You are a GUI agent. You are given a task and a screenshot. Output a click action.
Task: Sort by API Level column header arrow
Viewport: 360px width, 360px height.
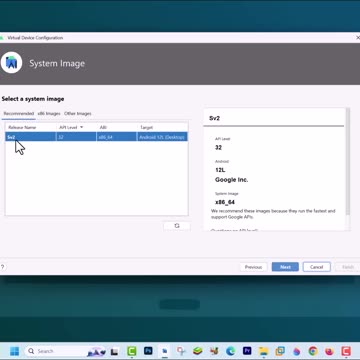coord(82,127)
